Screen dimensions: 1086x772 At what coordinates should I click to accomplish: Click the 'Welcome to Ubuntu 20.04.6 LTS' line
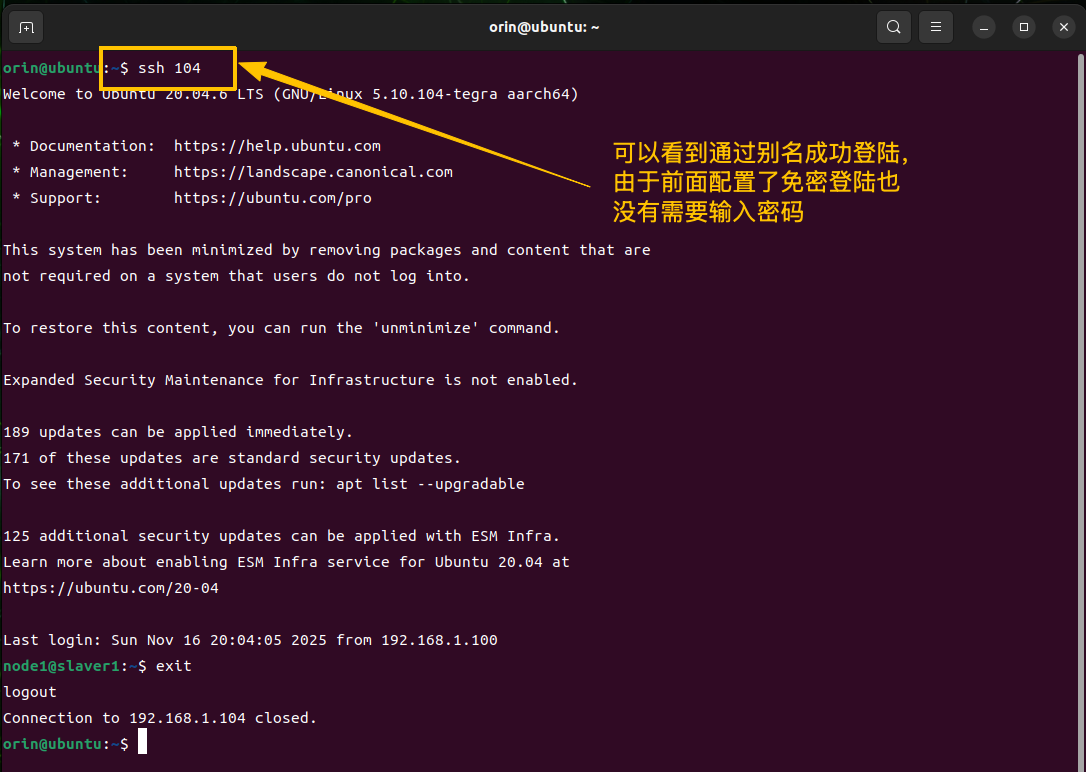point(291,94)
